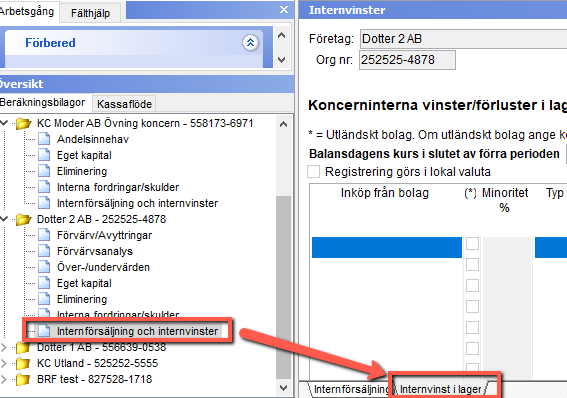Open Eliminering under KC Moder AB

pyautogui.click(x=82, y=171)
